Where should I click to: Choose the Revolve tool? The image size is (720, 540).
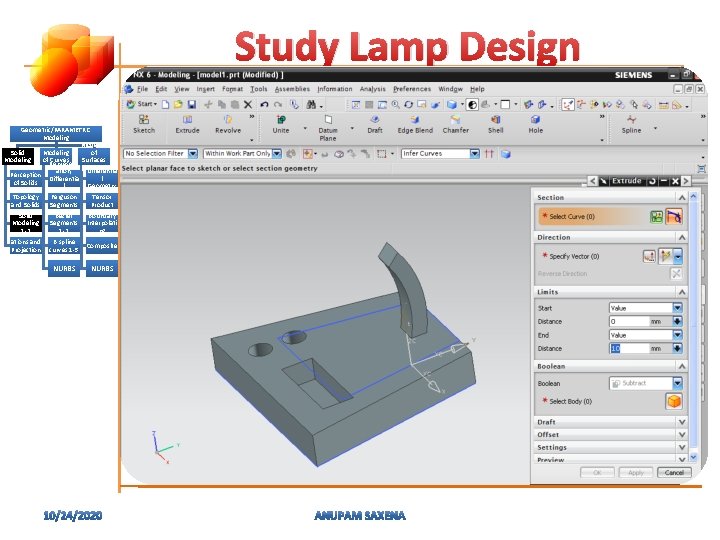(228, 124)
